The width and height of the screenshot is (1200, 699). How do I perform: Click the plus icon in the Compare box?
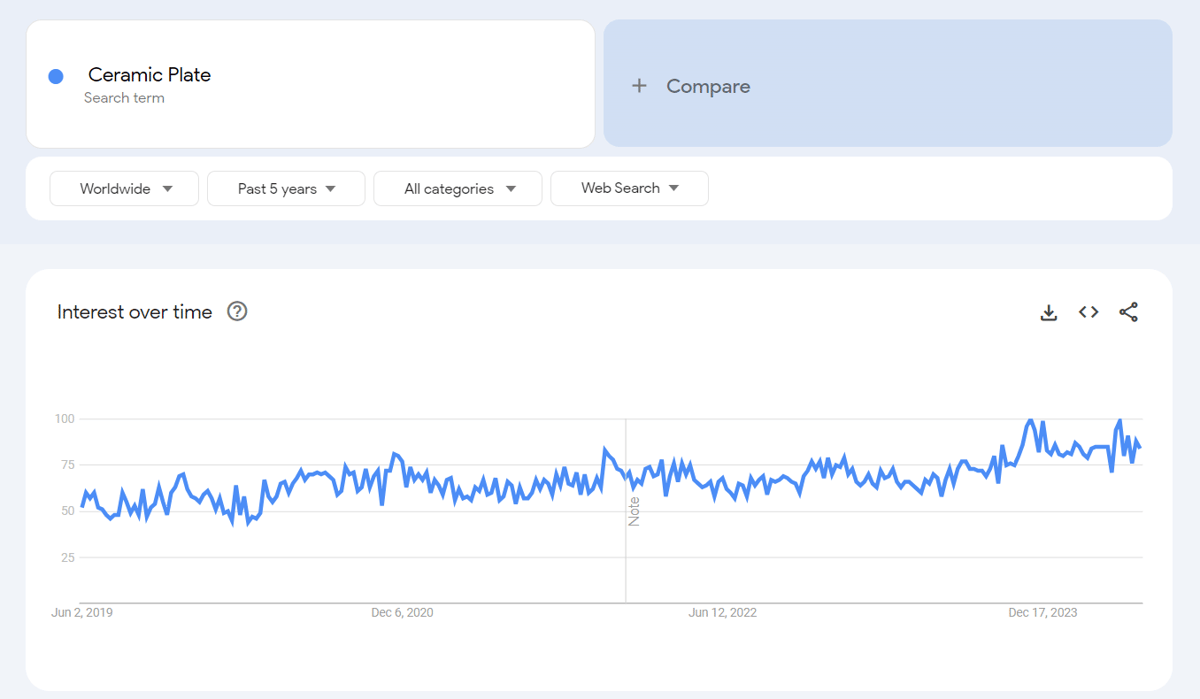pos(639,86)
